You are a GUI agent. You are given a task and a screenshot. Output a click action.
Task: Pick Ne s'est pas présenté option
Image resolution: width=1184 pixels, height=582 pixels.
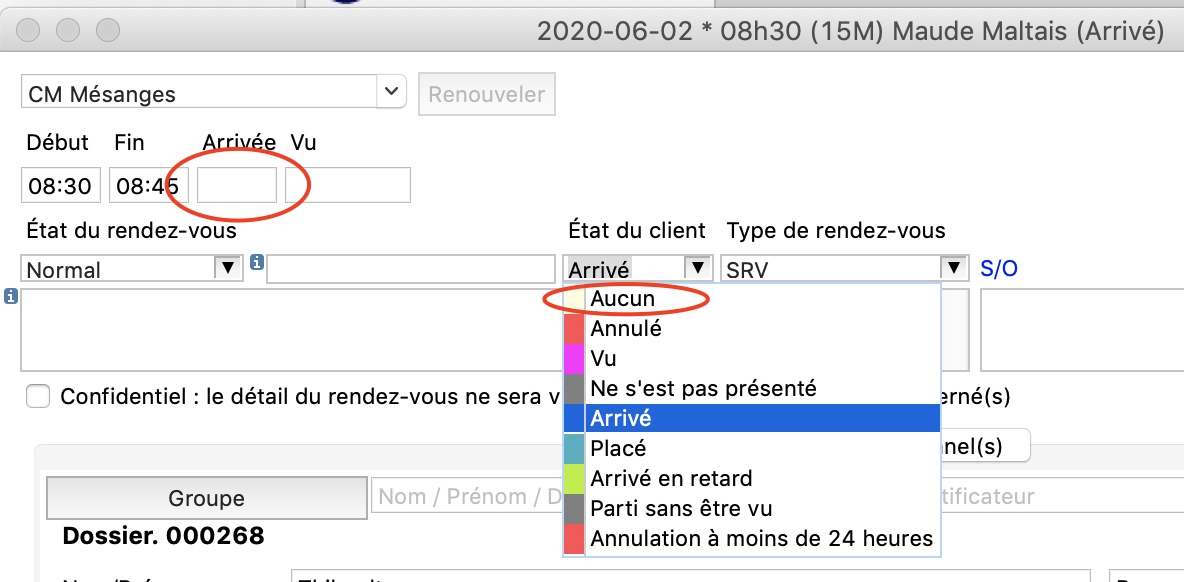703,388
